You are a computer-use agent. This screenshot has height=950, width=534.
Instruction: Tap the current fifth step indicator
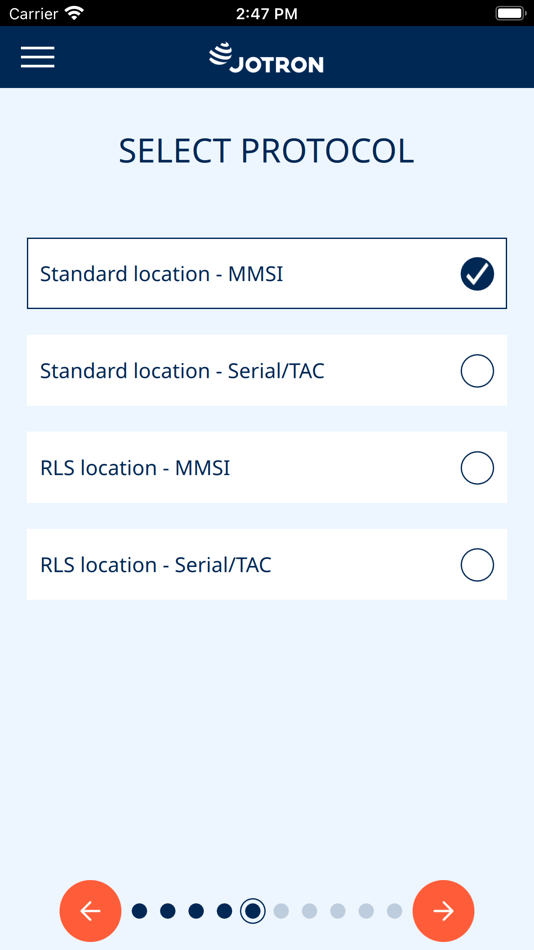point(253,911)
